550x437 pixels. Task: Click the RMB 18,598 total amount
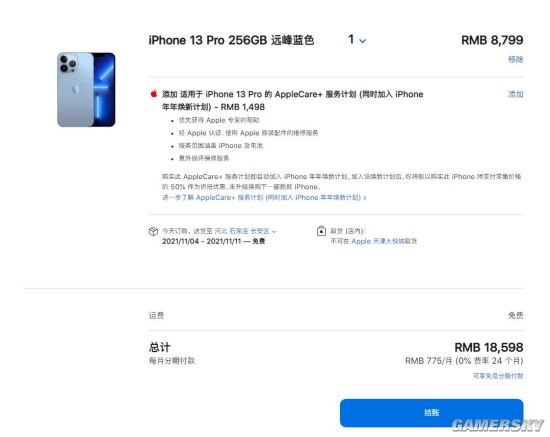489,347
